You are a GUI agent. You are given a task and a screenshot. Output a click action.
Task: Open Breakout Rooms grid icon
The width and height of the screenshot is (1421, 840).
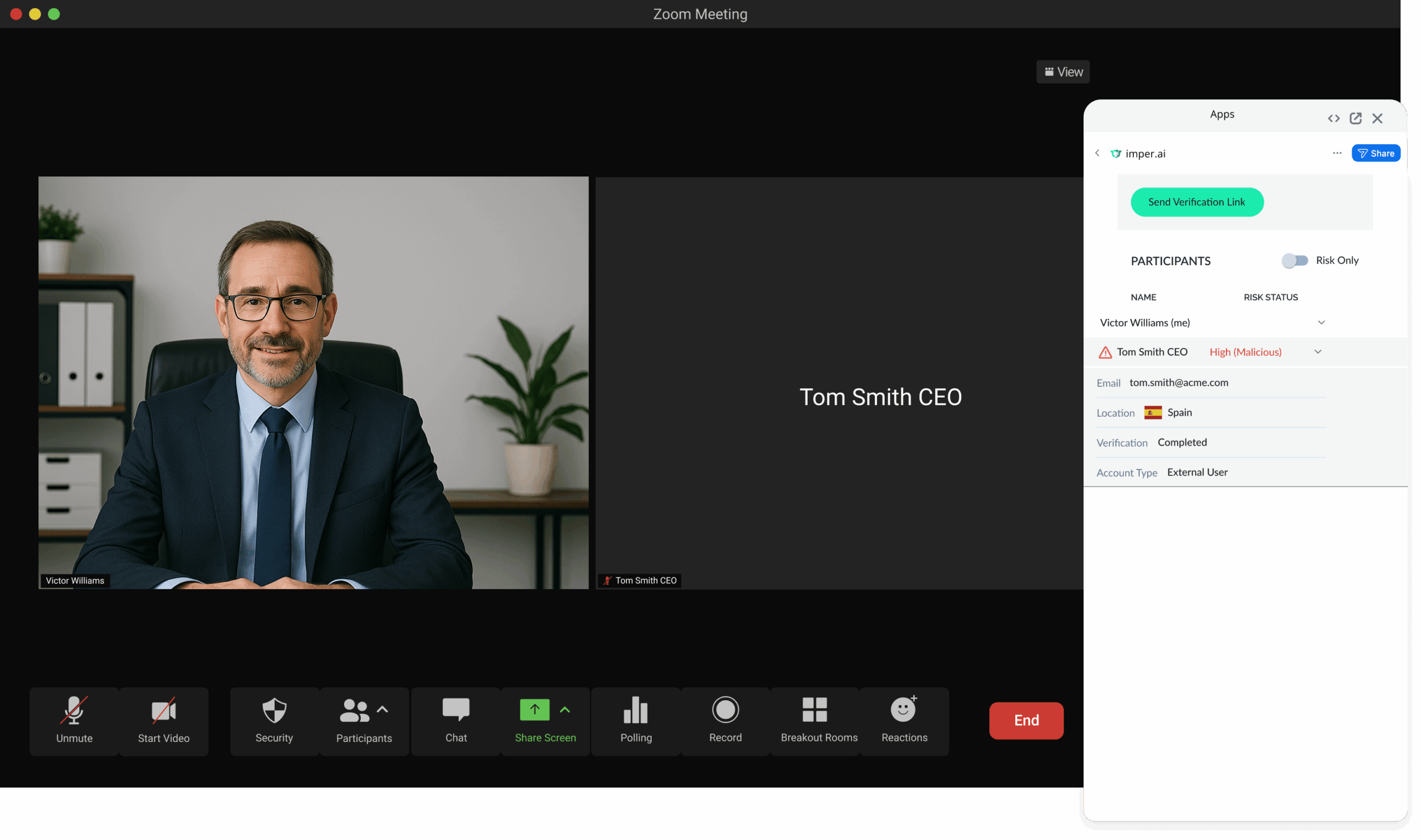point(814,710)
